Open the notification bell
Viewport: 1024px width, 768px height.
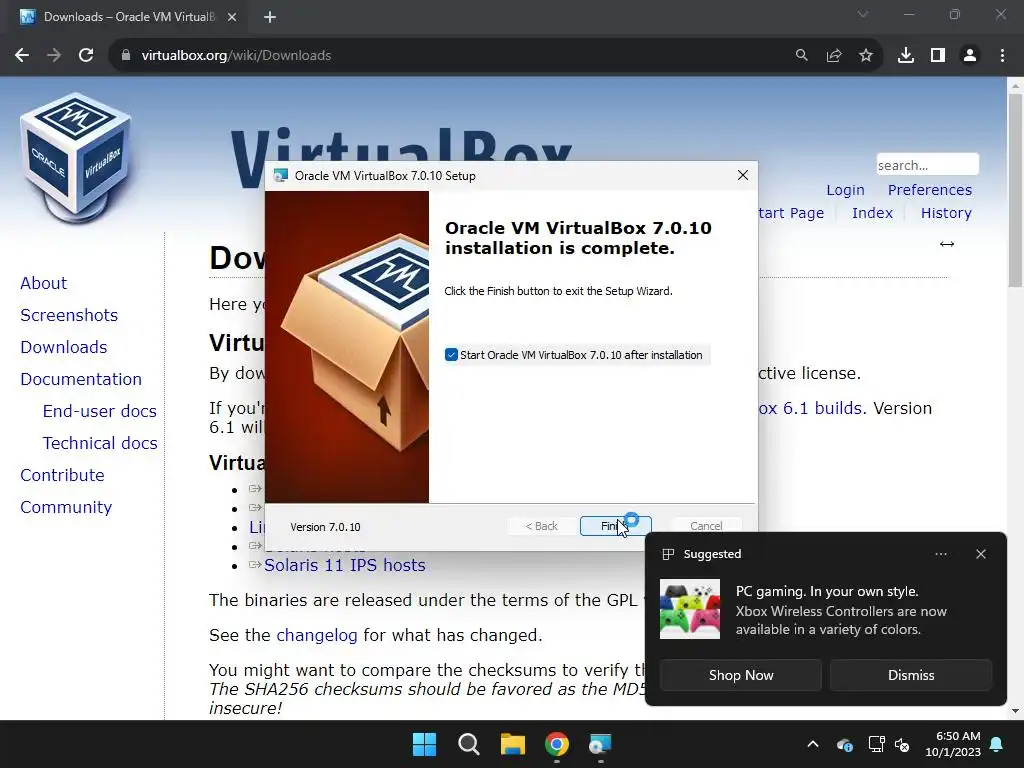[x=997, y=744]
